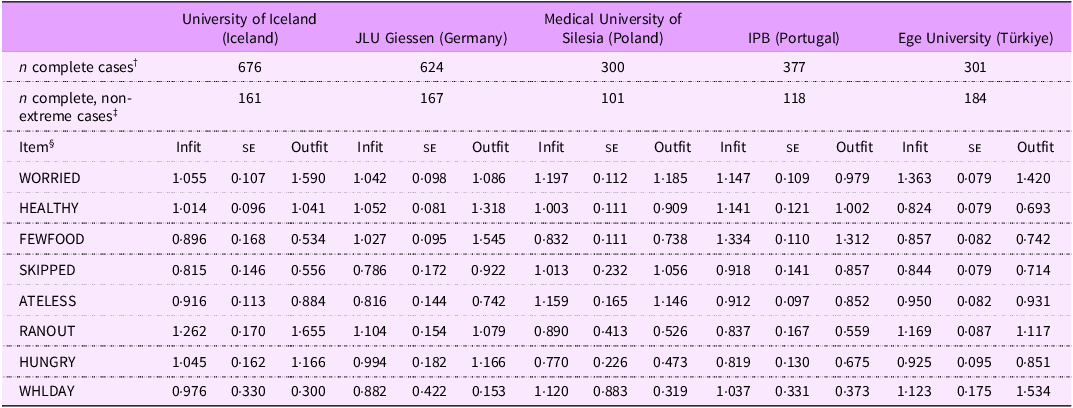
Task: Select the Item§ header cell
Action: click(x=38, y=146)
